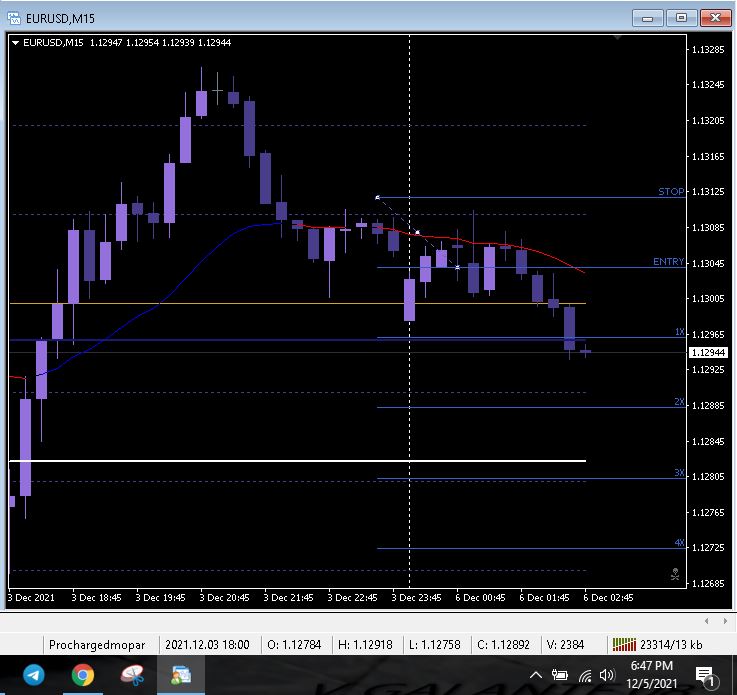The image size is (737, 695).
Task: Click the 1.13285 price scale label
Action: (708, 50)
